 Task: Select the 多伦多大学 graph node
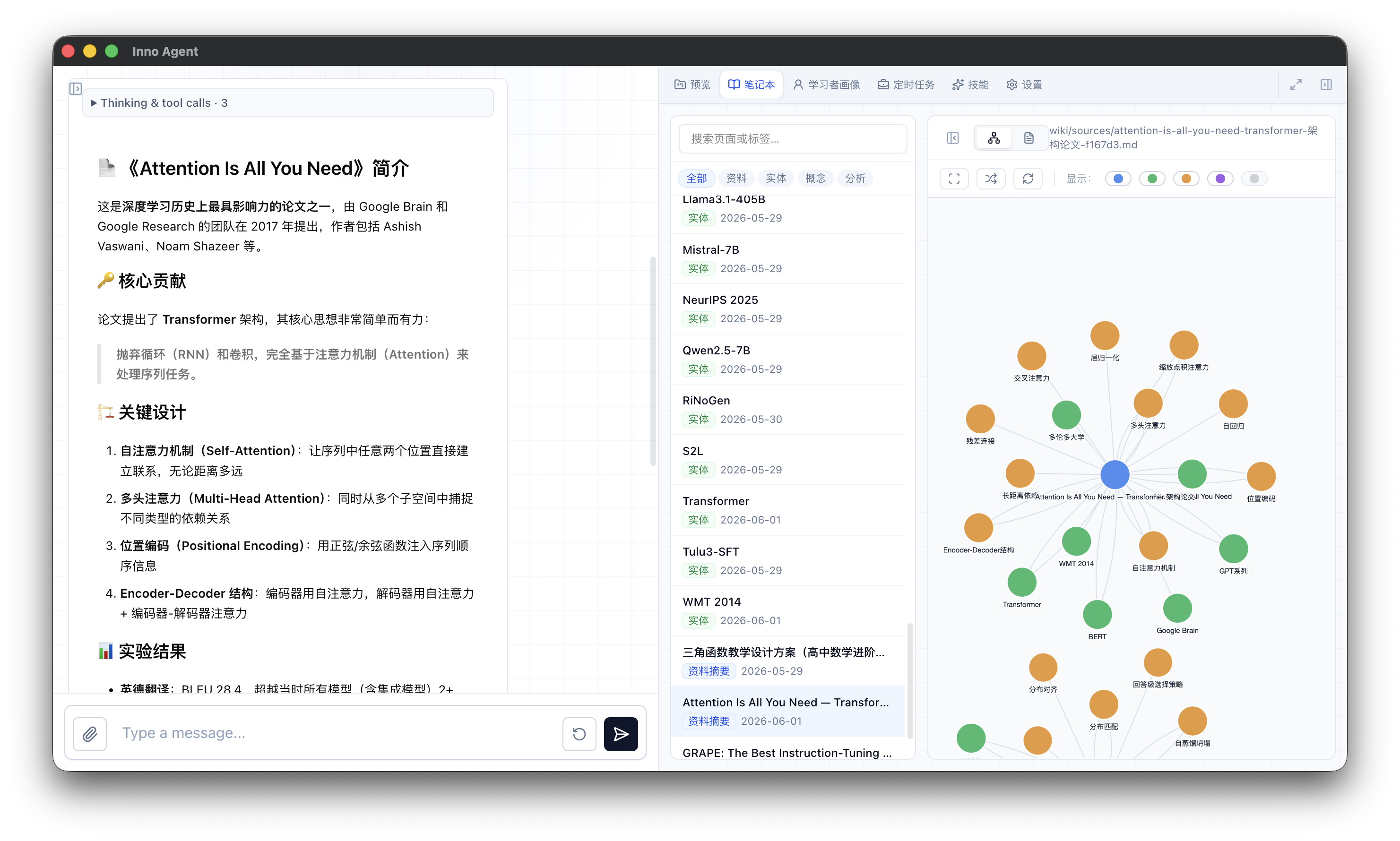coord(1066,415)
